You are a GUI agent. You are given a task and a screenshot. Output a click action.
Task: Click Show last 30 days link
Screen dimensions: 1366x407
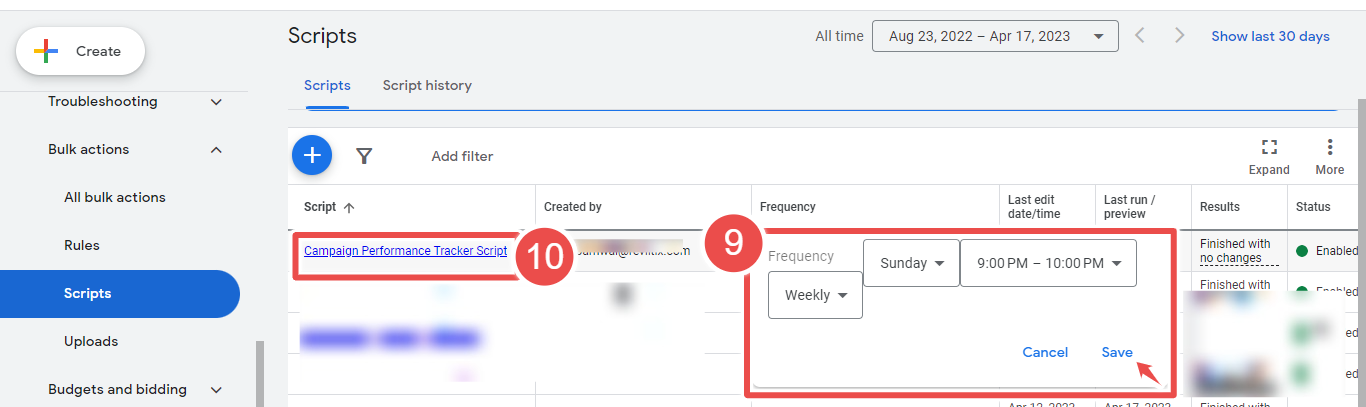pyautogui.click(x=1270, y=36)
